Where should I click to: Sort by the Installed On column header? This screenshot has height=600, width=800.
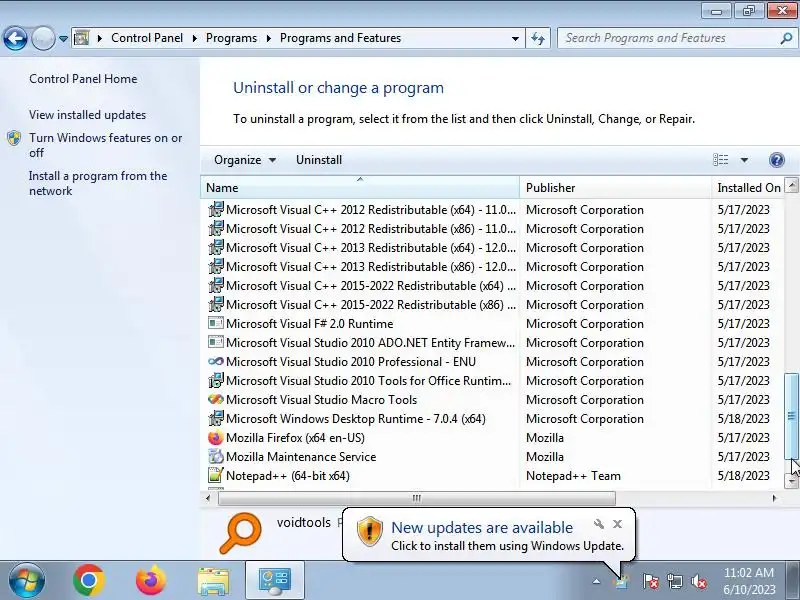click(748, 188)
